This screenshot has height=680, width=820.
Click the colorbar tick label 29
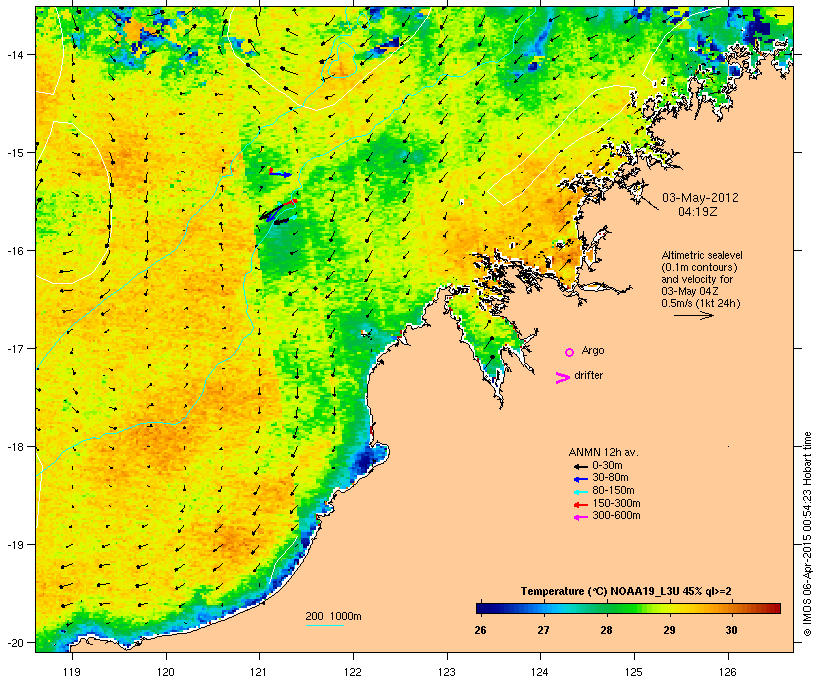point(669,630)
